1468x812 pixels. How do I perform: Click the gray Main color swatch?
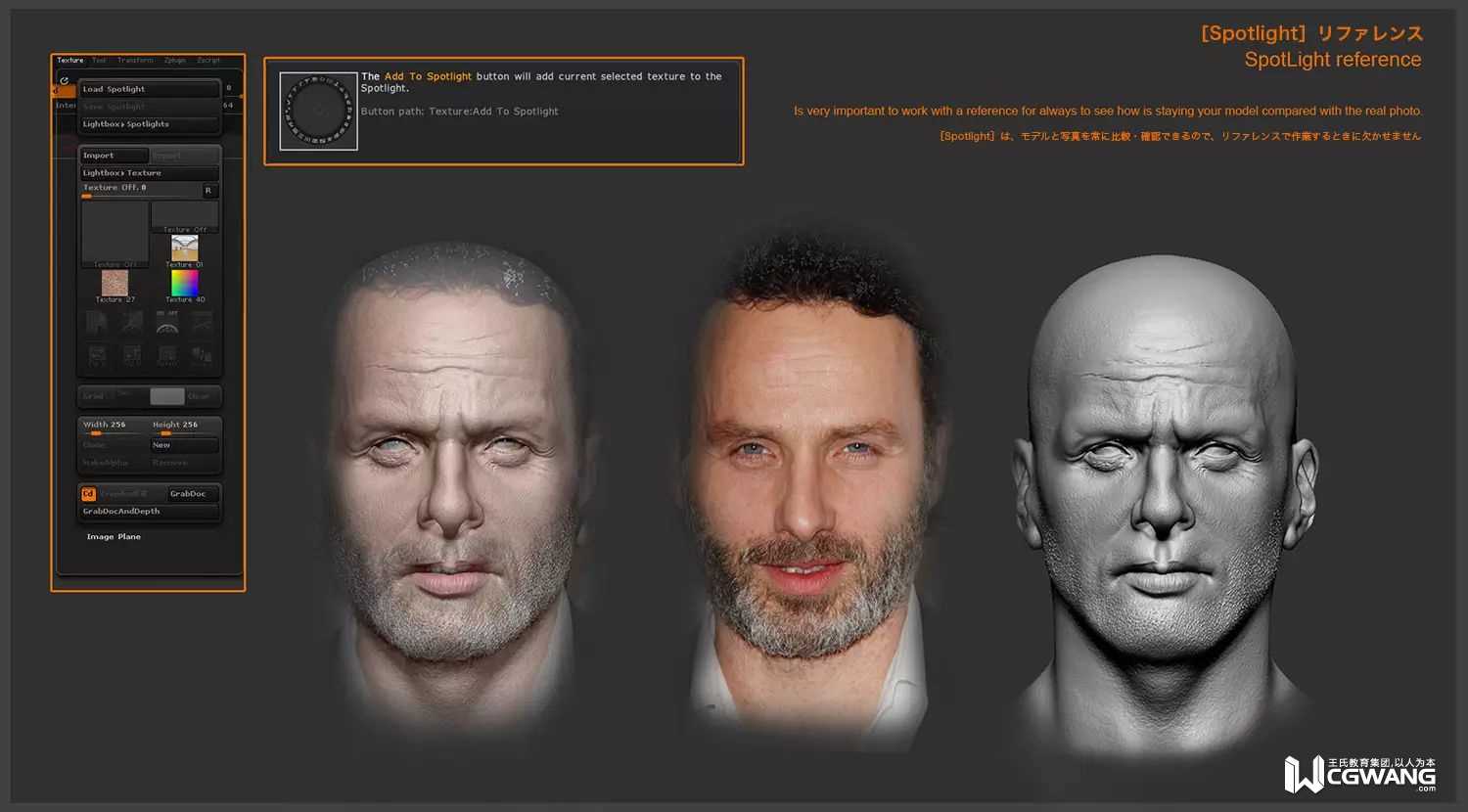166,396
